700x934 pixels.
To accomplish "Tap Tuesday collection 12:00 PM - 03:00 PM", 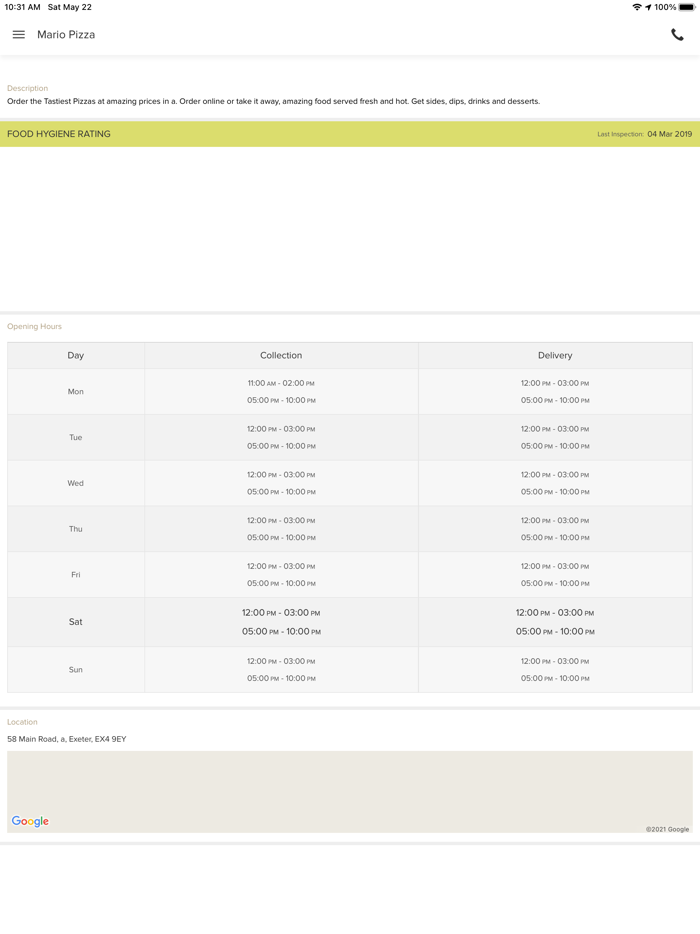I will click(281, 429).
